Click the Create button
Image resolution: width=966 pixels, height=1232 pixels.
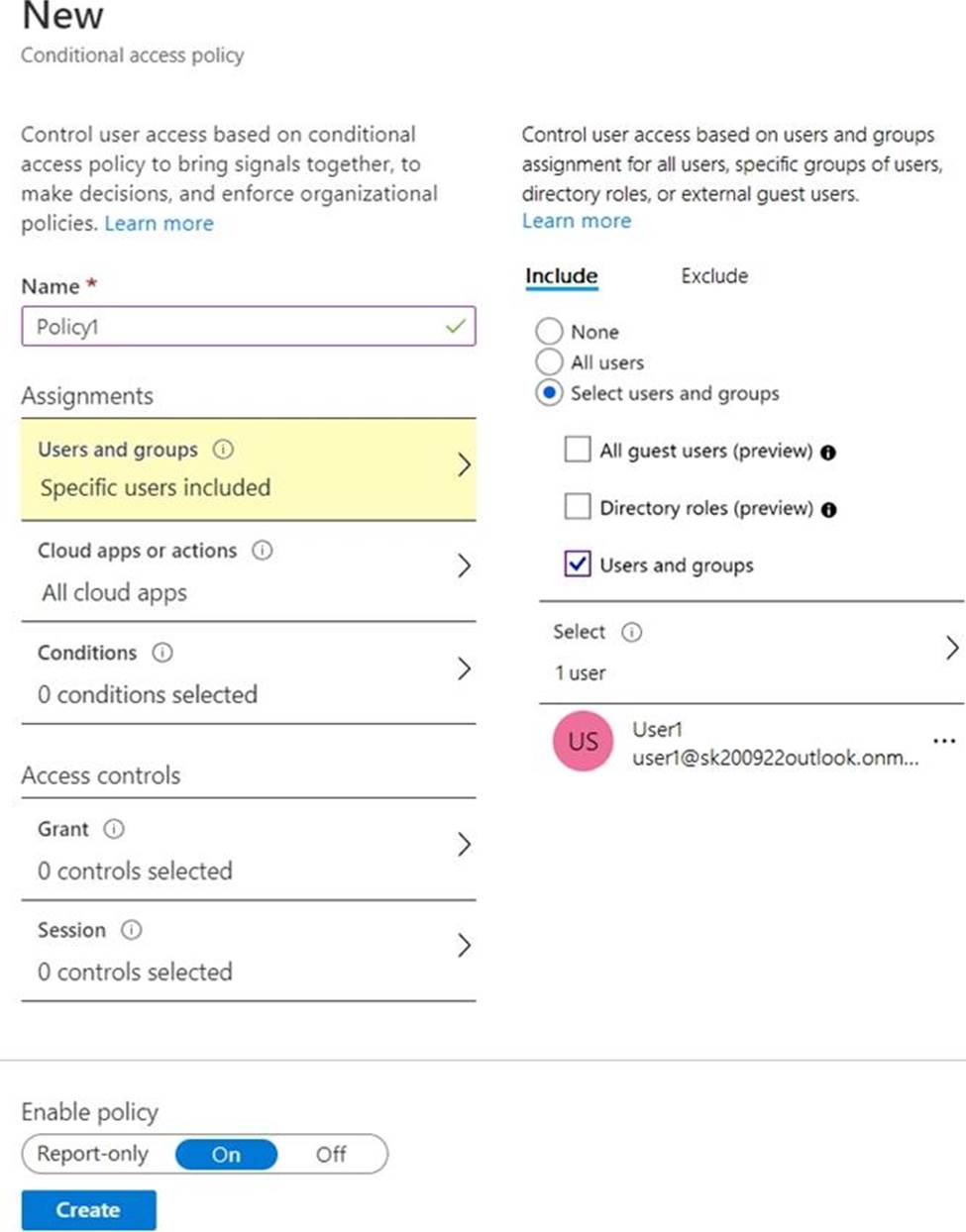tap(88, 1210)
